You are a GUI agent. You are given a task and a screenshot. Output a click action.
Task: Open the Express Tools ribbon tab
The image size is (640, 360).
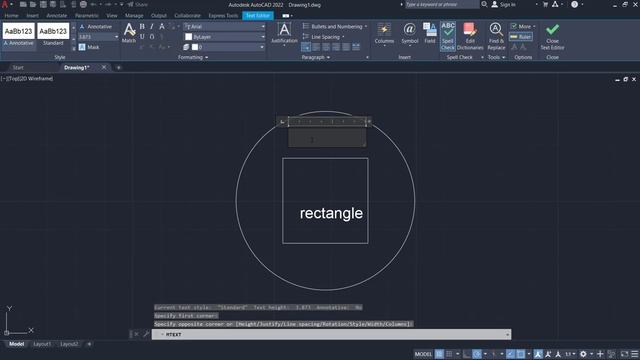click(x=223, y=16)
